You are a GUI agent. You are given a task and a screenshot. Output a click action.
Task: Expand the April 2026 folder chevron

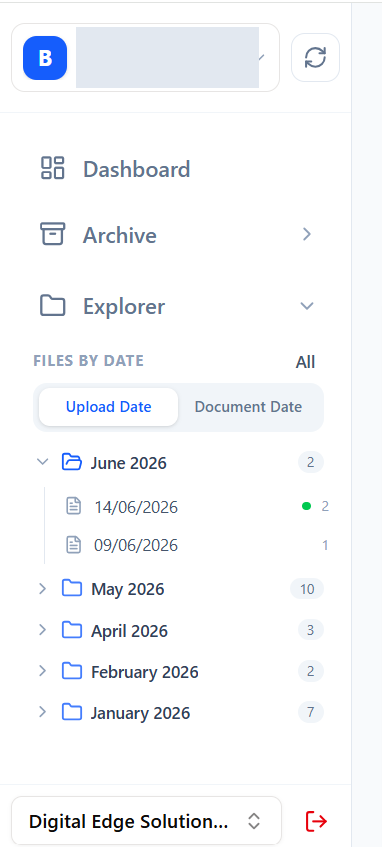click(43, 630)
